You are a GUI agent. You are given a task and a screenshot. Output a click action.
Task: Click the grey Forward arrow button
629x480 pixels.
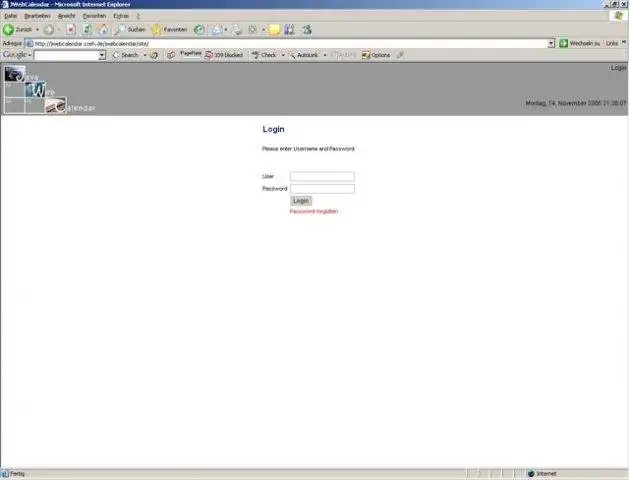point(49,30)
